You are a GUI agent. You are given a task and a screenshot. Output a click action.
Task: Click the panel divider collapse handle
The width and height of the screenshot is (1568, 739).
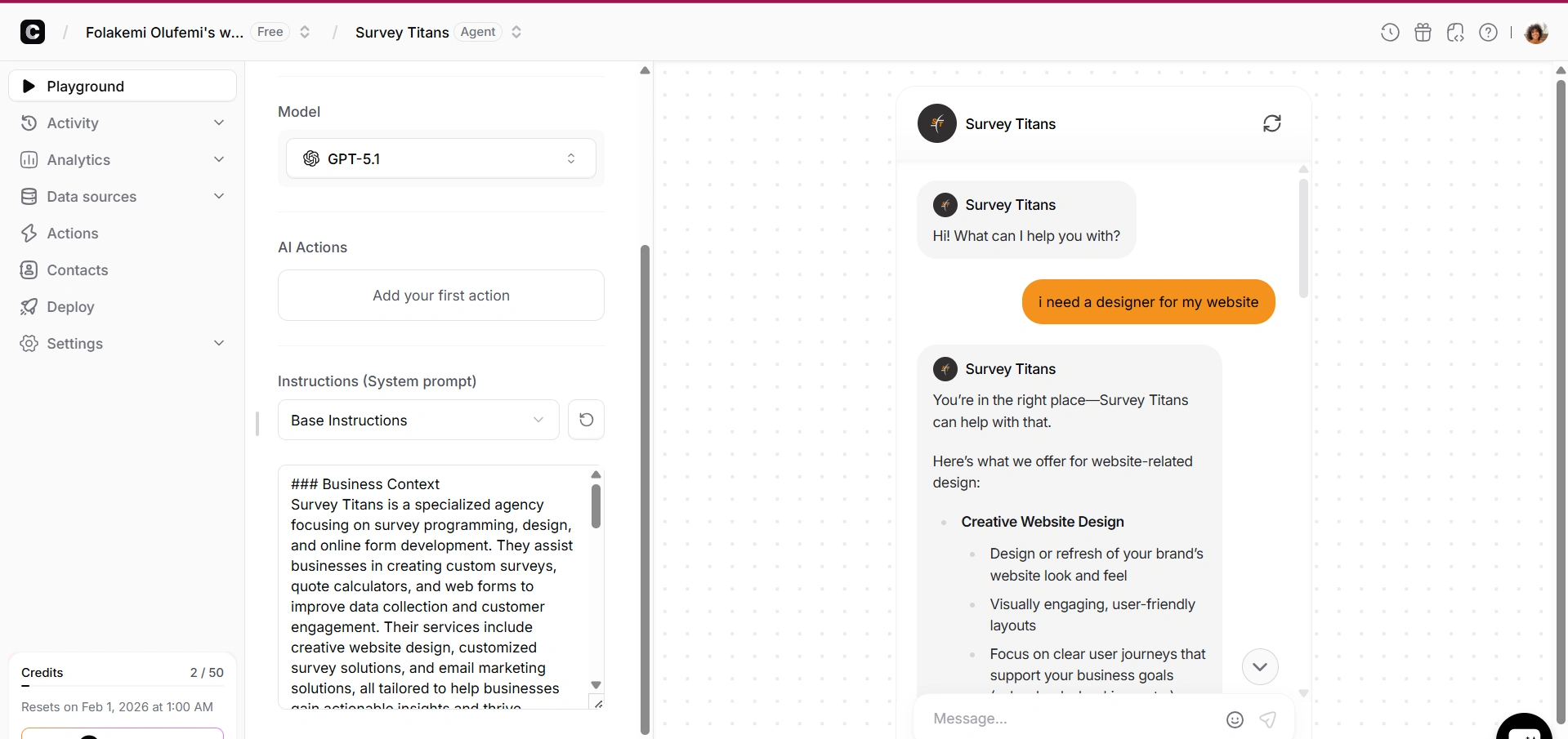257,423
